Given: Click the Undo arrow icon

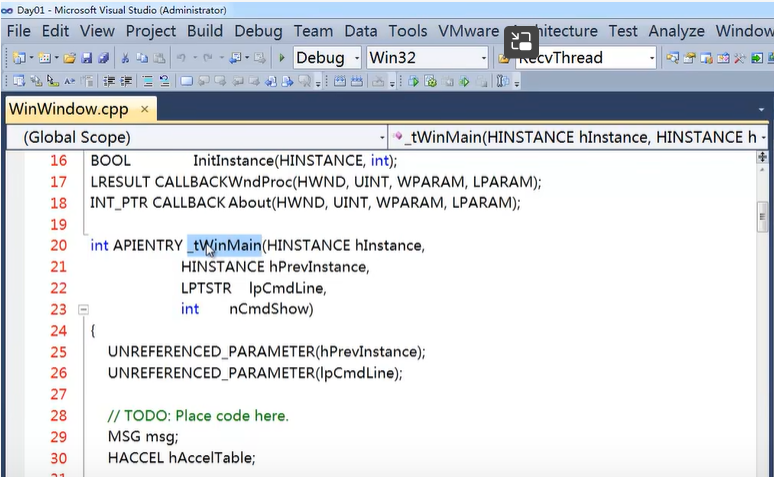Looking at the screenshot, I should pyautogui.click(x=181, y=58).
